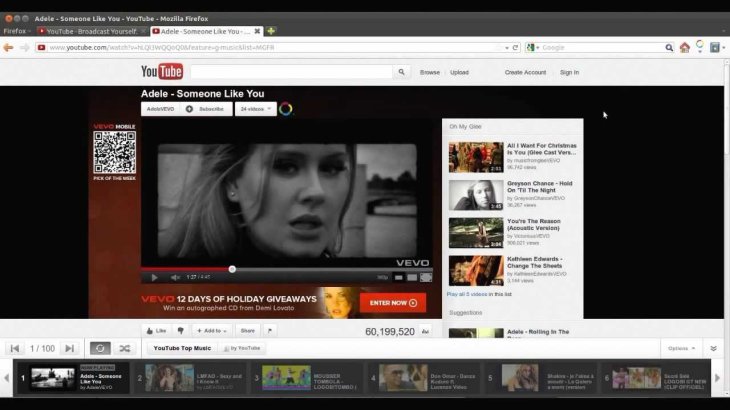
Task: Go to Firefox home page icon
Action: tap(684, 47)
